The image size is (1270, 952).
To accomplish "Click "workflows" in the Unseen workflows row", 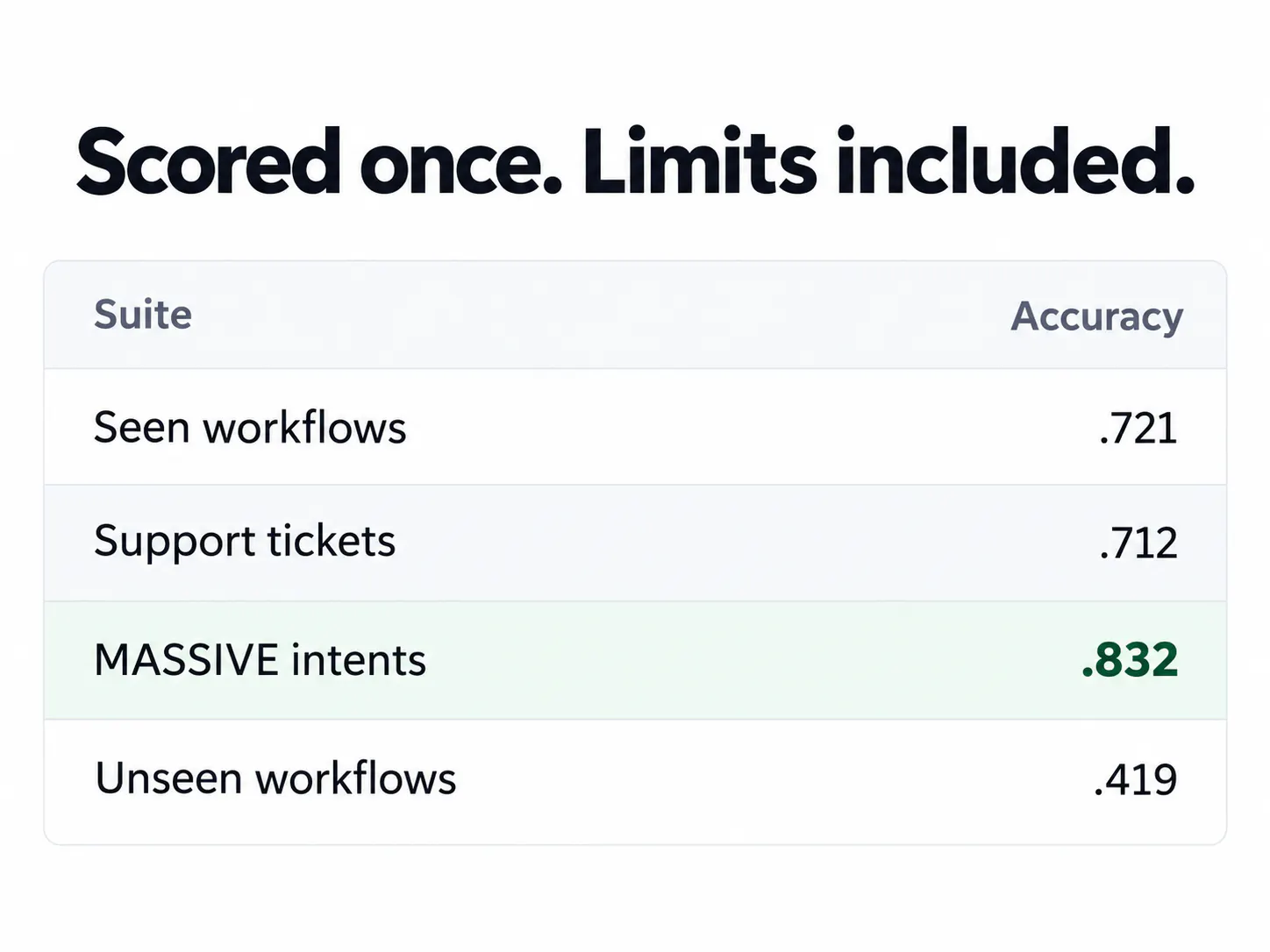I will 355,778.
